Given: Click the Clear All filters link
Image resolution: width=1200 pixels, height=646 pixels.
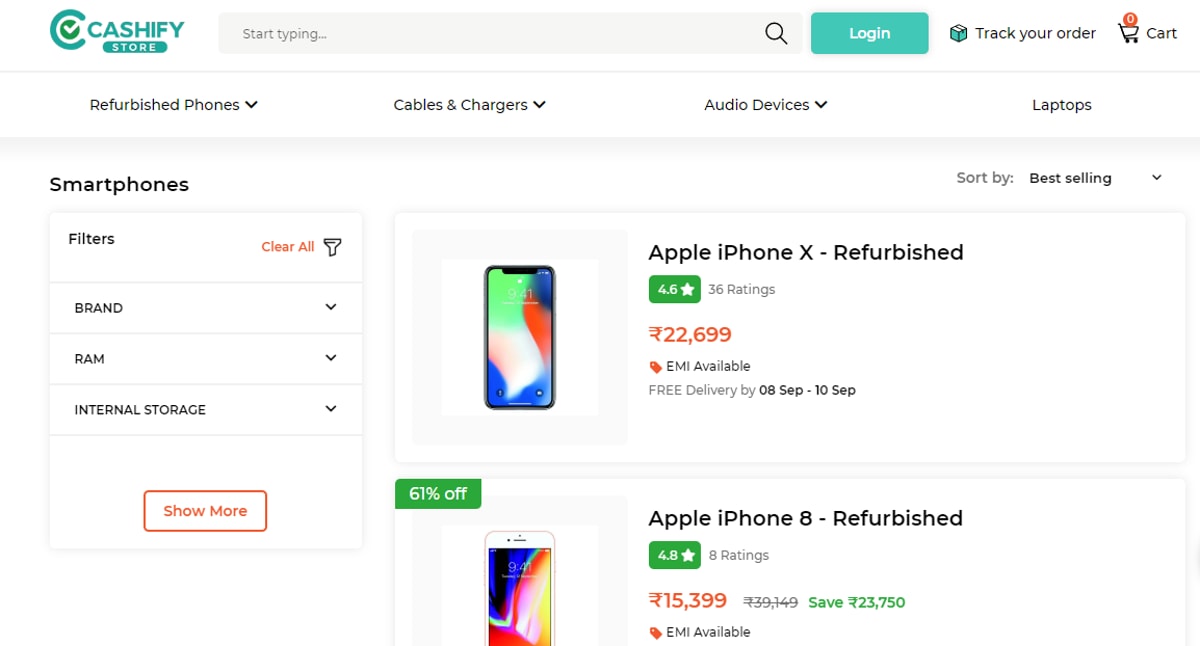Looking at the screenshot, I should point(288,247).
